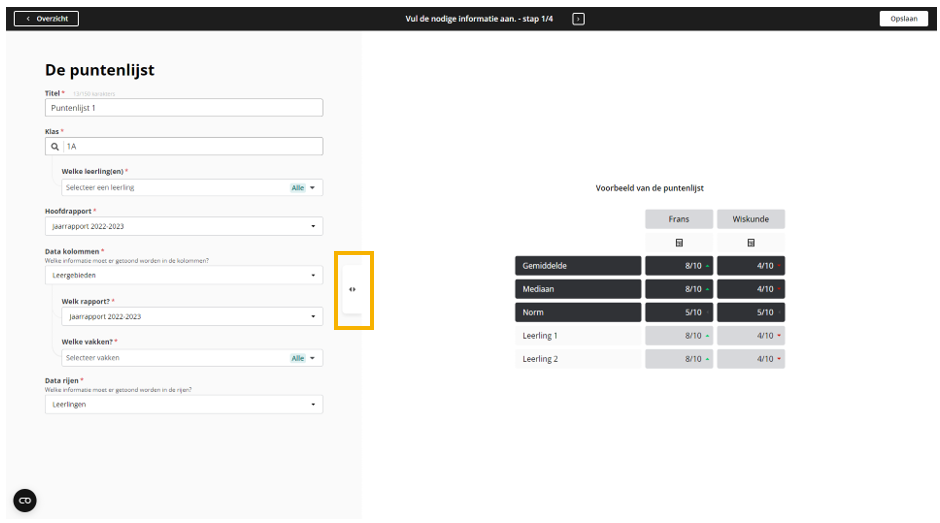Click the Titel input field

184,108
